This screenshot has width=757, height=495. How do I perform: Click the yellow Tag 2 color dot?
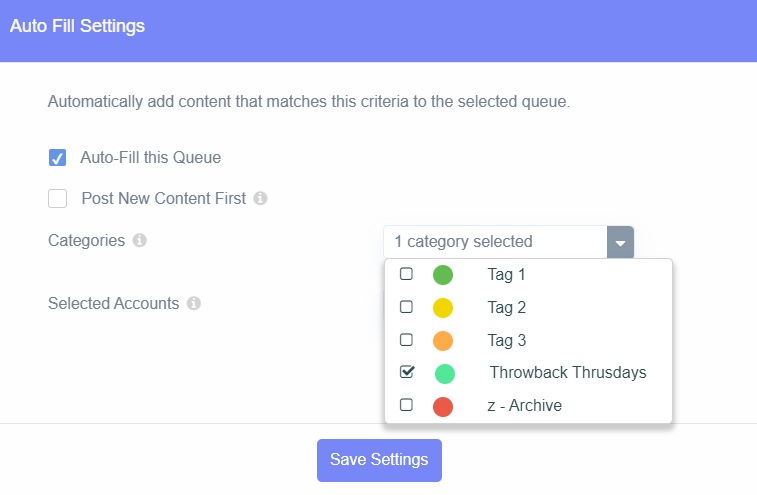443,308
